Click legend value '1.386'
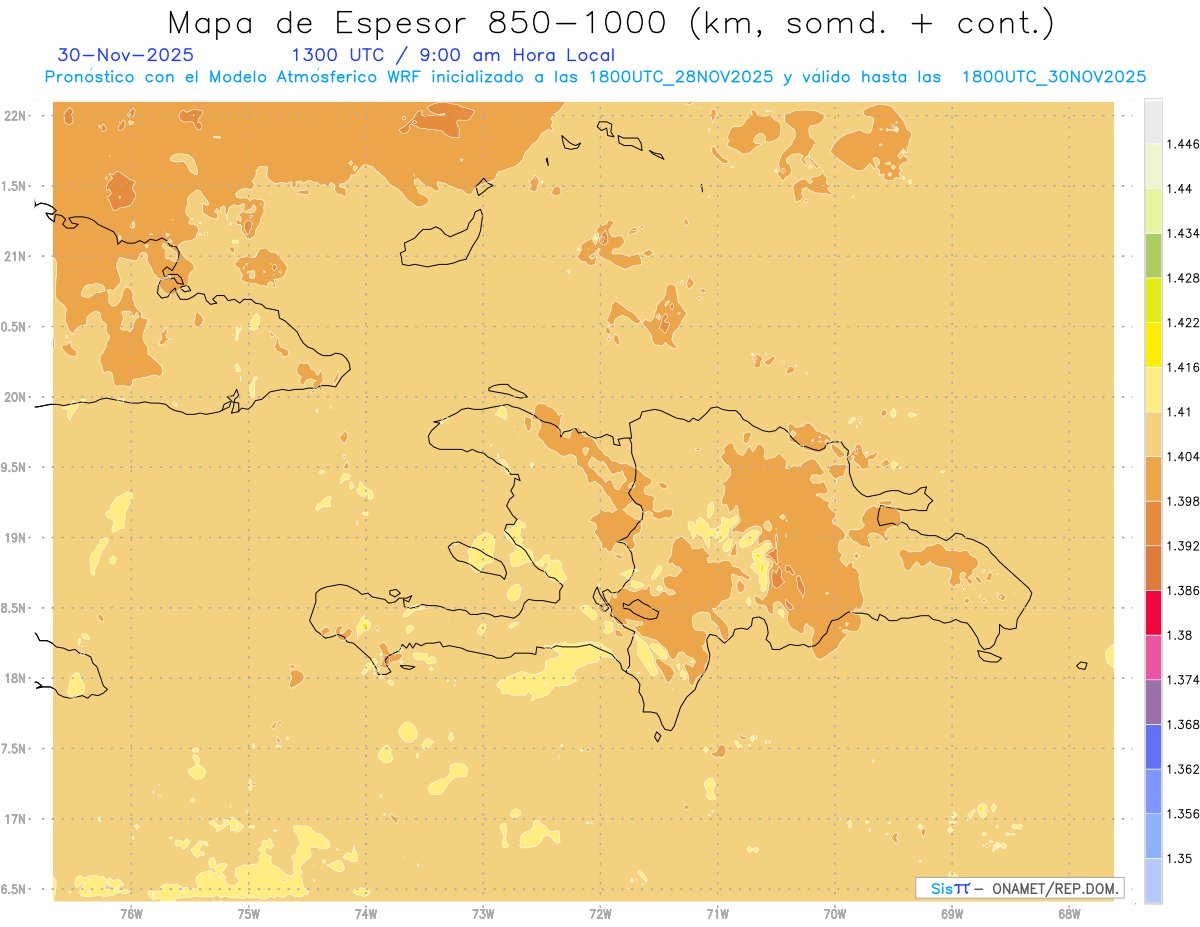Viewport: 1200px width, 927px height. (1182, 591)
